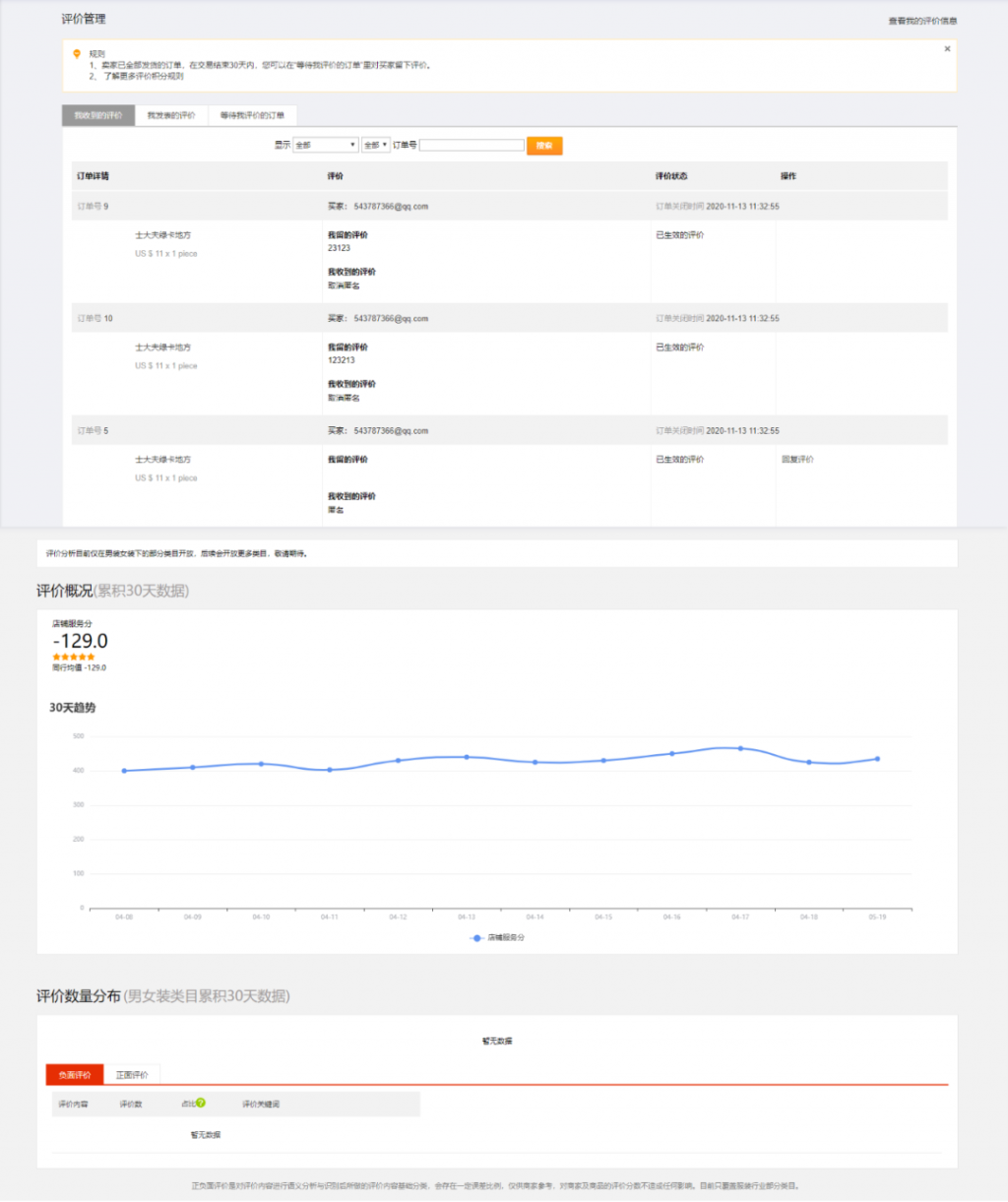The image size is (1008, 1202).
Task: Select the 我收到的评价 tab
Action: coord(98,115)
